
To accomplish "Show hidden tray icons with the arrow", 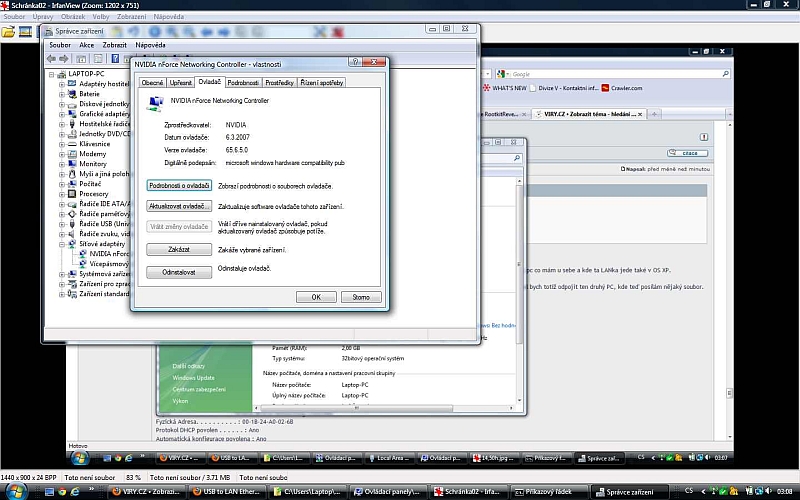I will coord(704,491).
